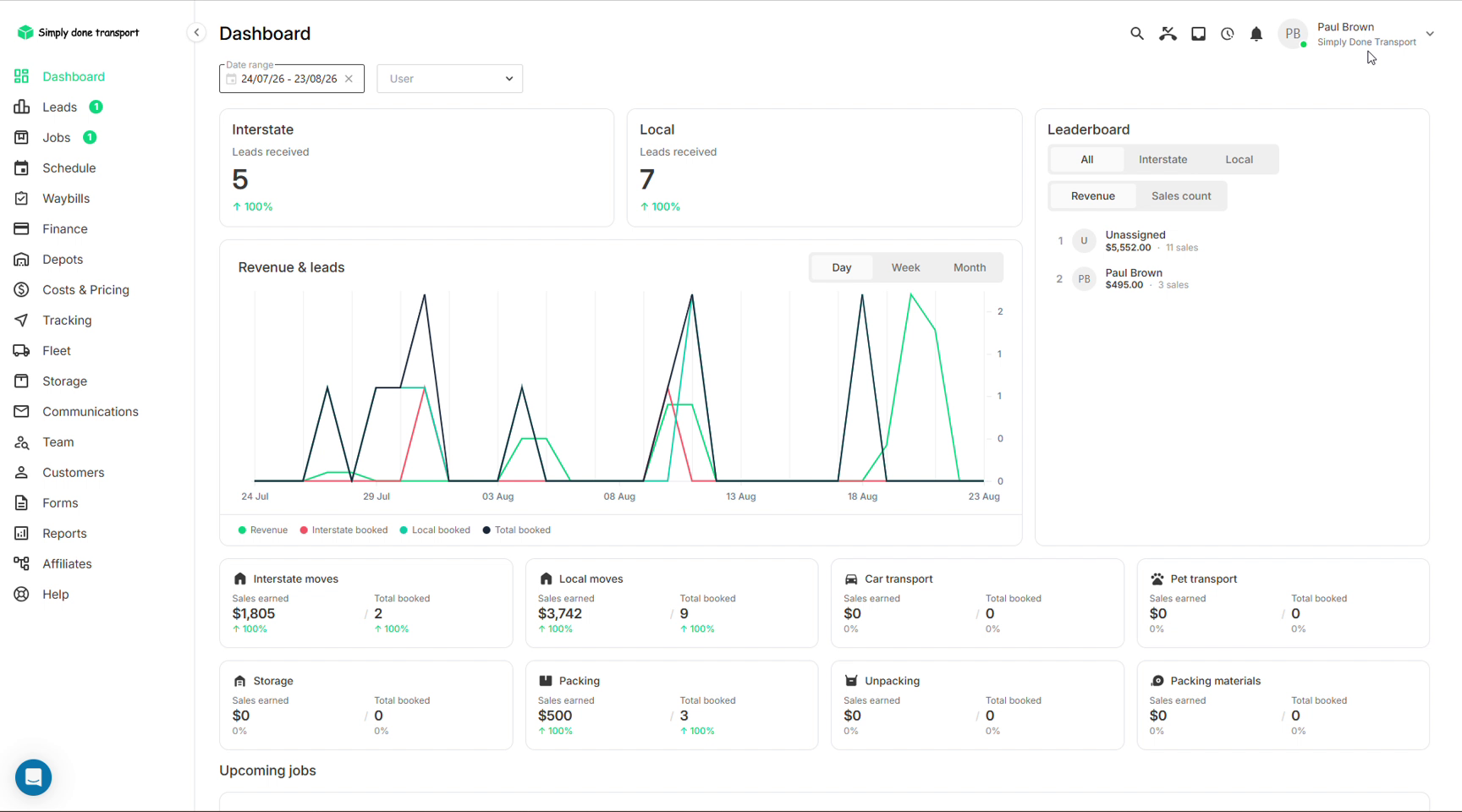Switch leaderboard to Revenue
Image resolution: width=1462 pixels, height=812 pixels.
click(1092, 196)
